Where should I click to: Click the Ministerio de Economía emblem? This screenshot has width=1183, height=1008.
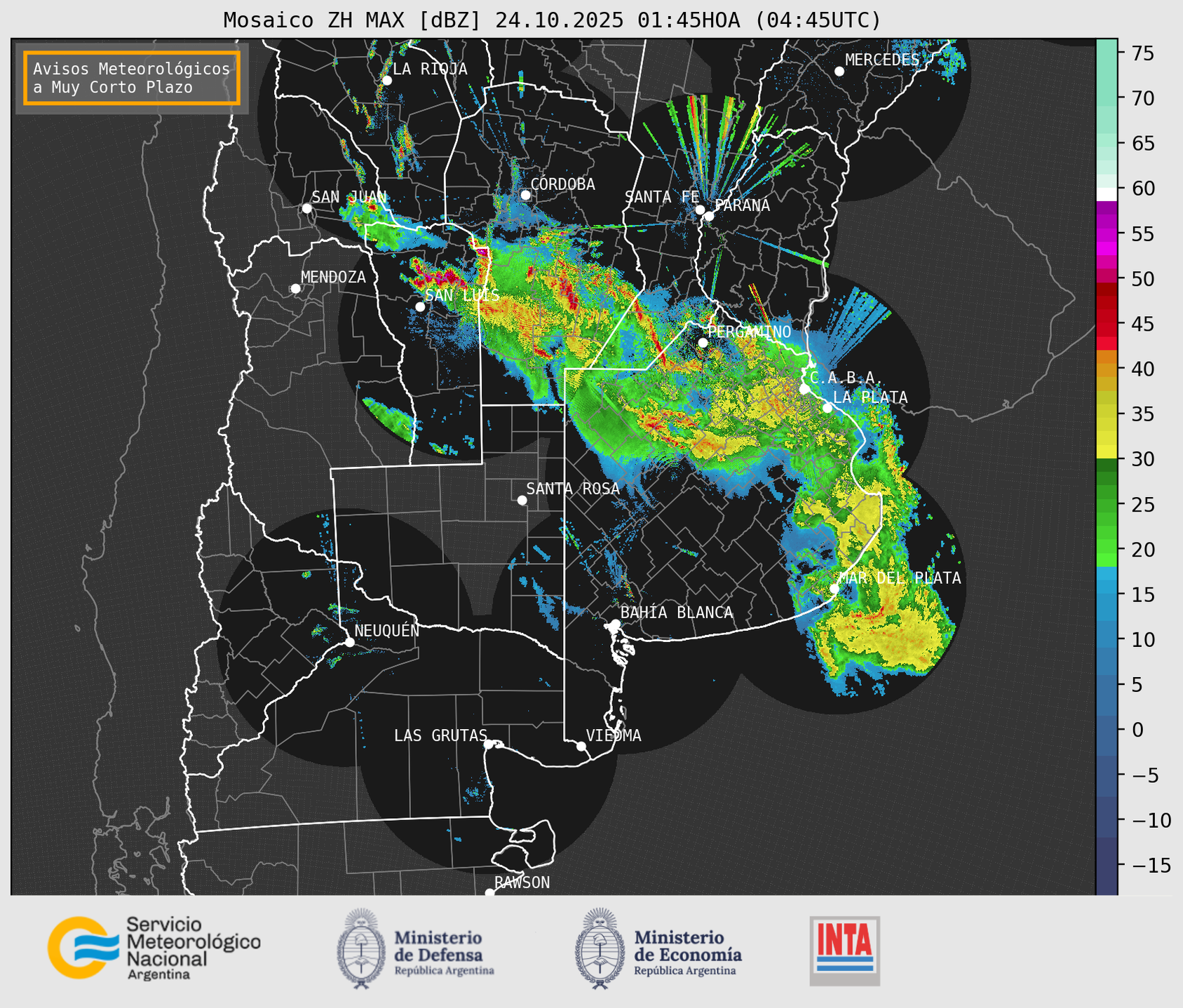(x=600, y=948)
